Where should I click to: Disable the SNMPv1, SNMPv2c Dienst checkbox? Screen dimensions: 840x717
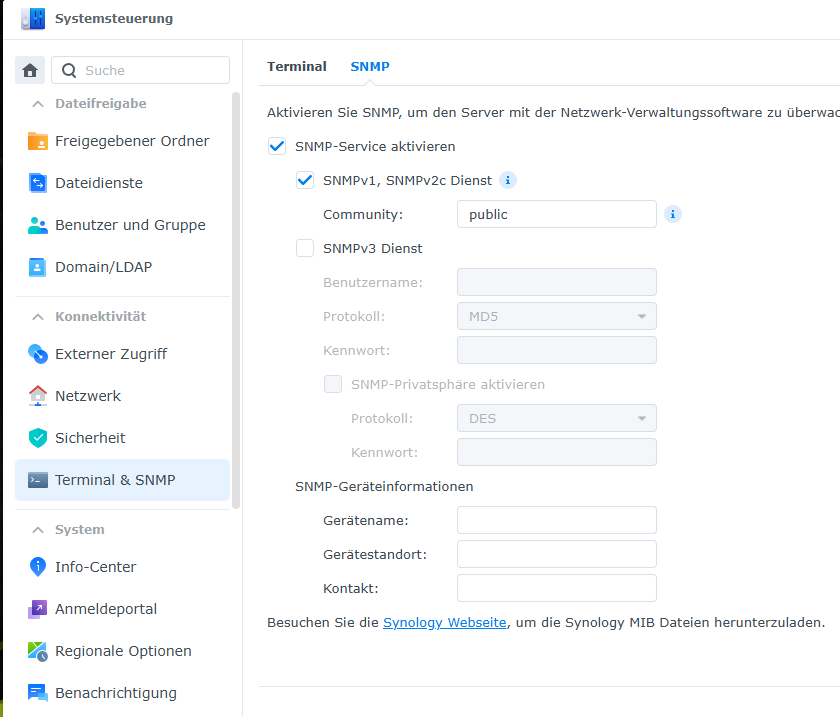(x=305, y=180)
